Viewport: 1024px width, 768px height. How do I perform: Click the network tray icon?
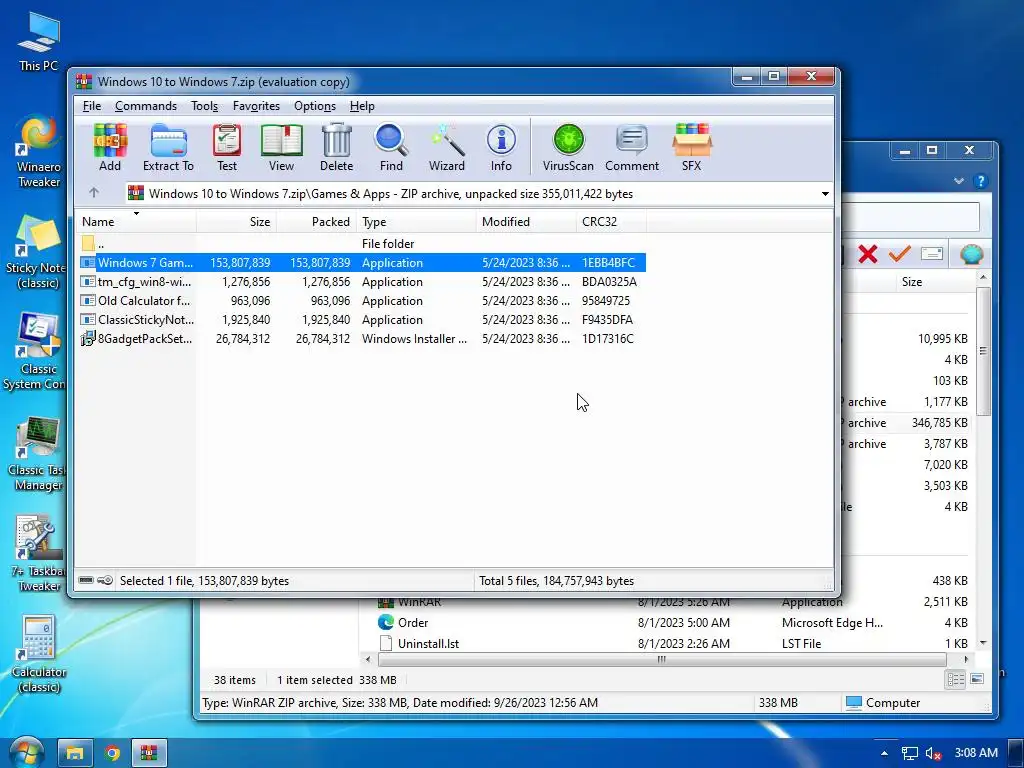909,753
